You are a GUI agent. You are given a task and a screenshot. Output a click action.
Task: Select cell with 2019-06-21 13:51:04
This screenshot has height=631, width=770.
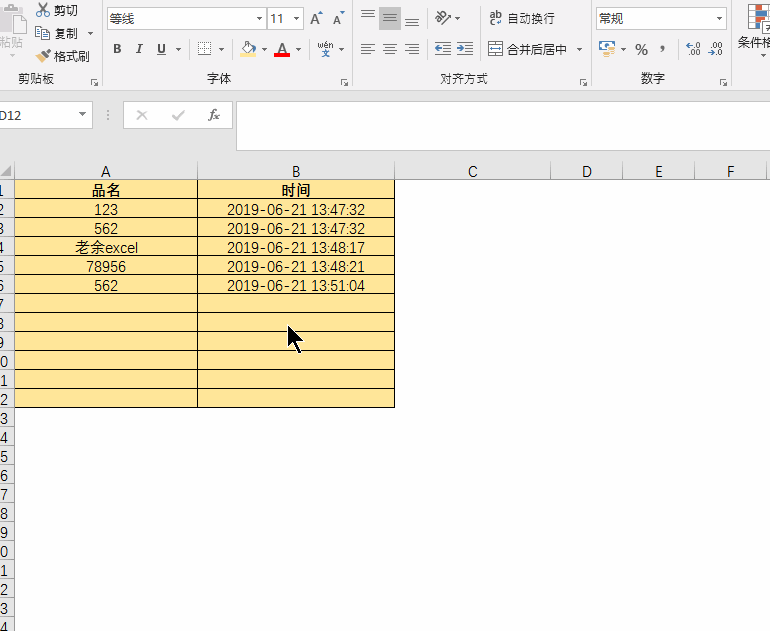(x=296, y=285)
